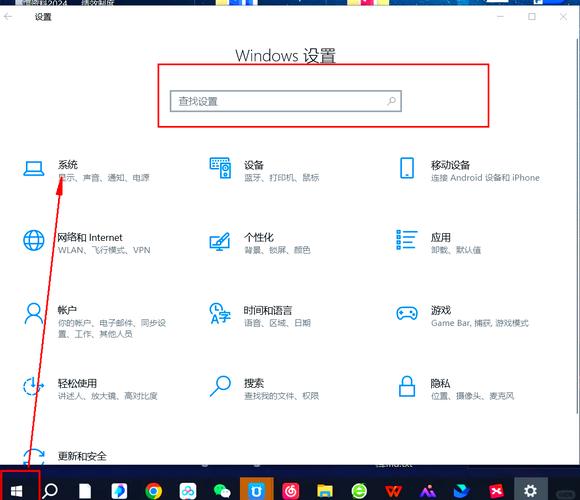This screenshot has height=500, width=580.
Task: Open 搜索 settings magnifier icon
Action: pos(220,386)
